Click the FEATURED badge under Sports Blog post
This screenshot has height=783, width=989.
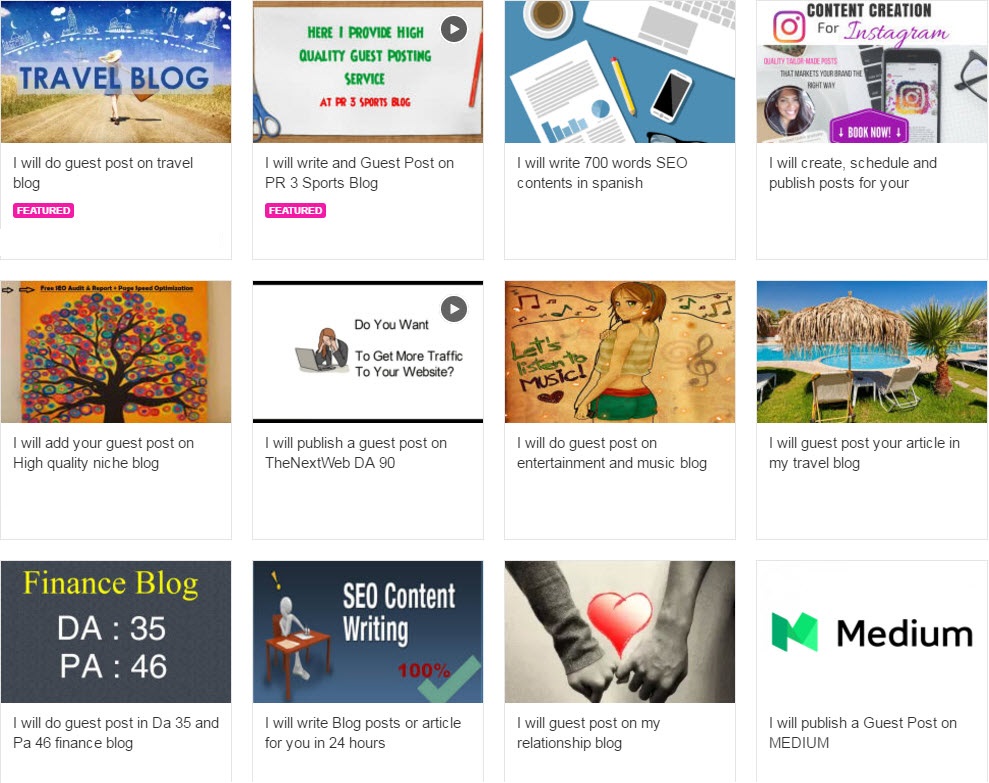tap(295, 211)
